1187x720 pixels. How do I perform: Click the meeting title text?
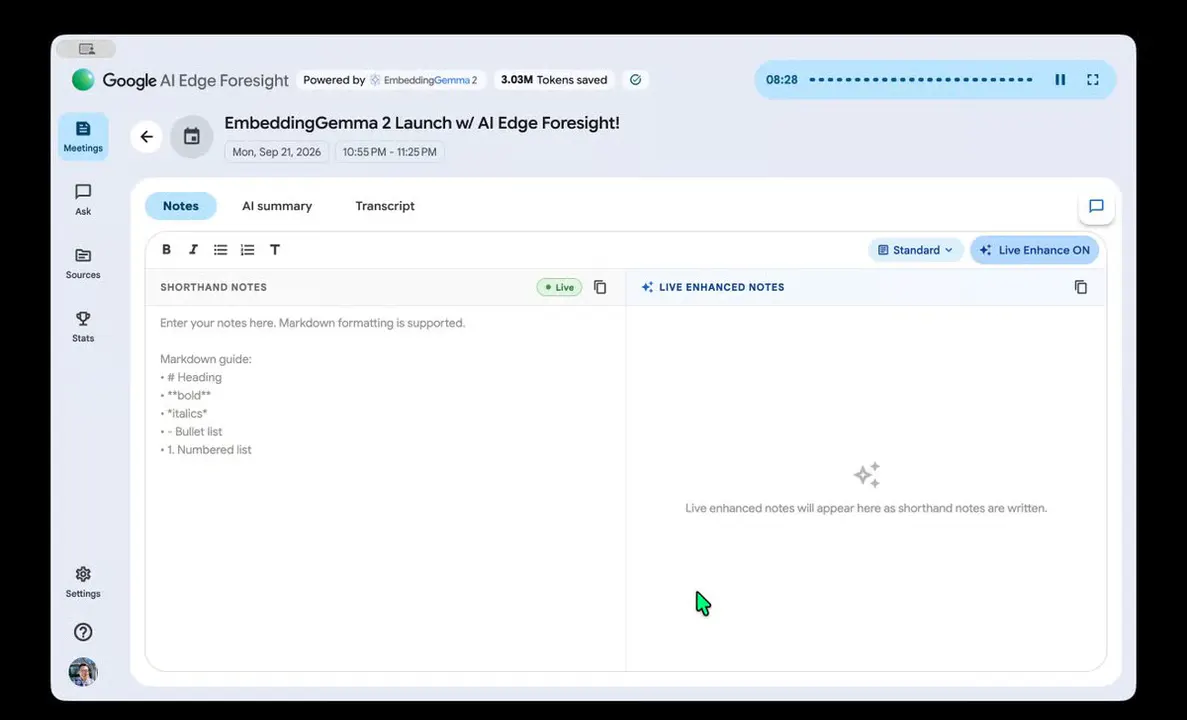click(x=422, y=123)
